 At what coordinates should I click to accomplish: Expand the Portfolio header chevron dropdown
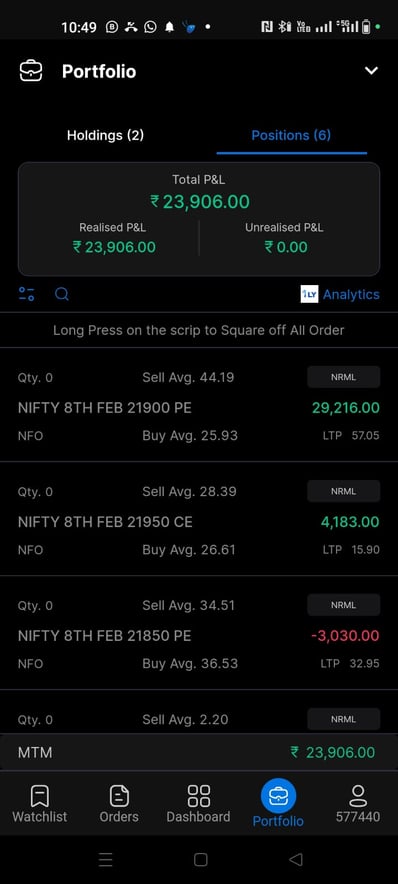point(371,71)
